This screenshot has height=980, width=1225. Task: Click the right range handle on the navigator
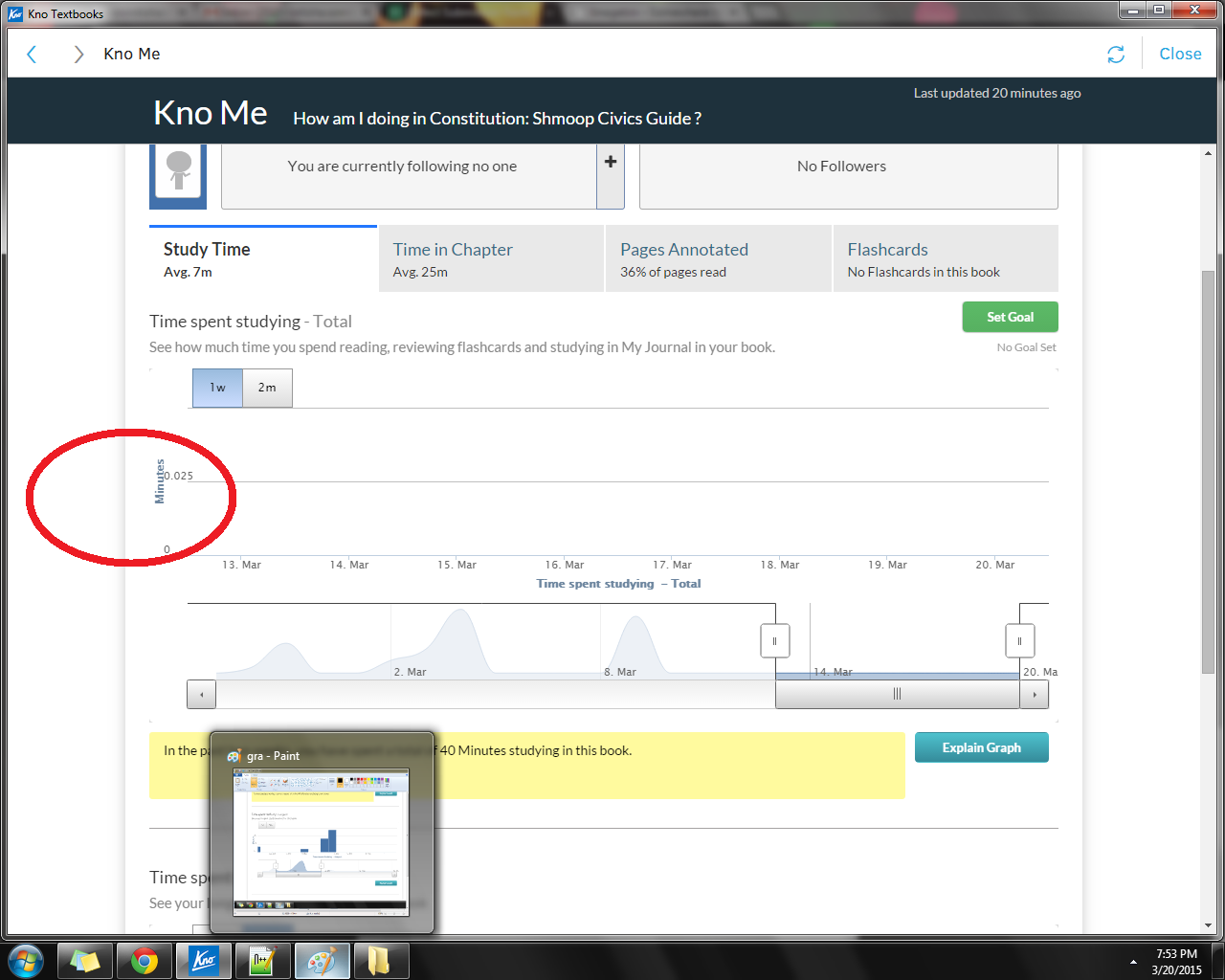coord(1020,641)
